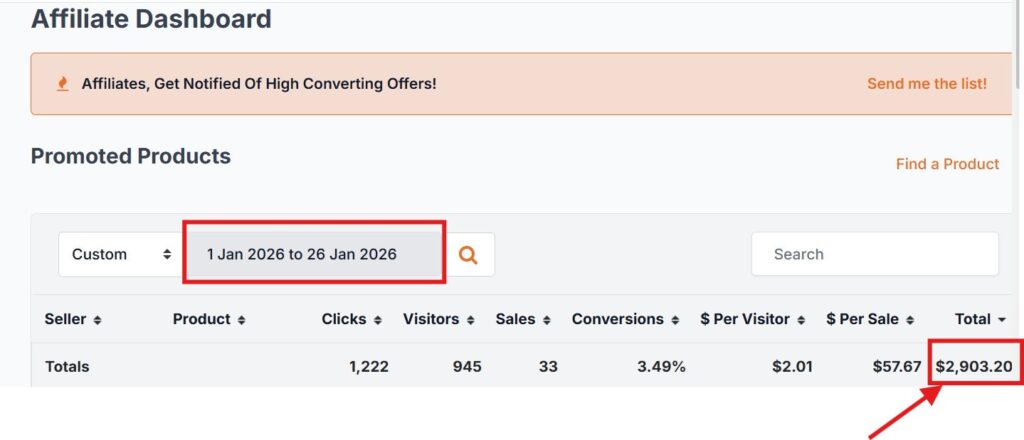Sort by Conversions column arrows
Screen dimensions: 1024x440
pos(674,320)
